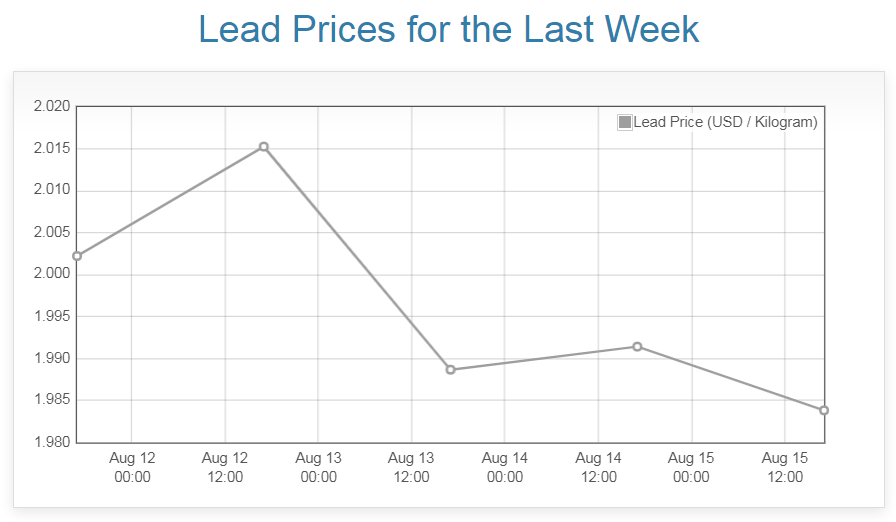
Task: Click the Aug 12 12:00 x-axis label
Action: point(225,467)
